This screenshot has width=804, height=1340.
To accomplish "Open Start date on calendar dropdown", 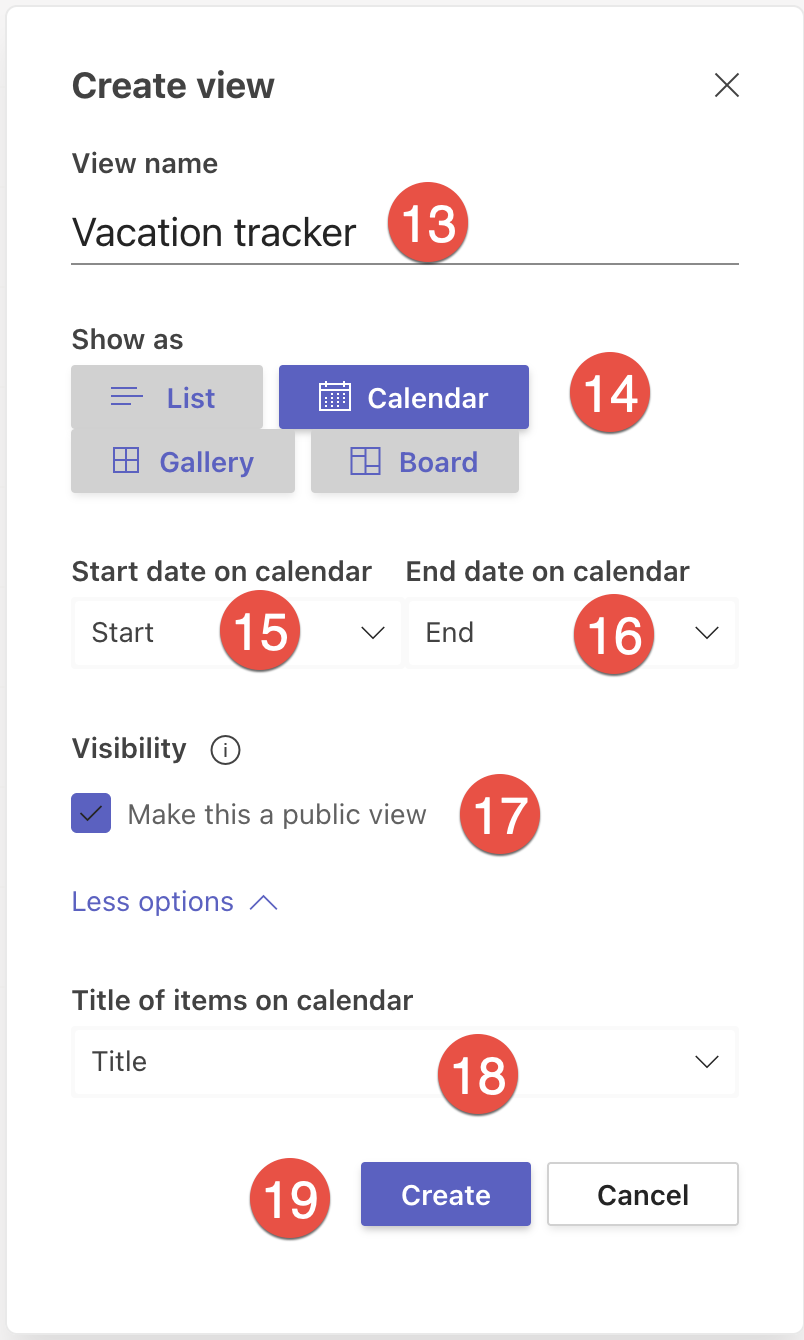I will [238, 633].
